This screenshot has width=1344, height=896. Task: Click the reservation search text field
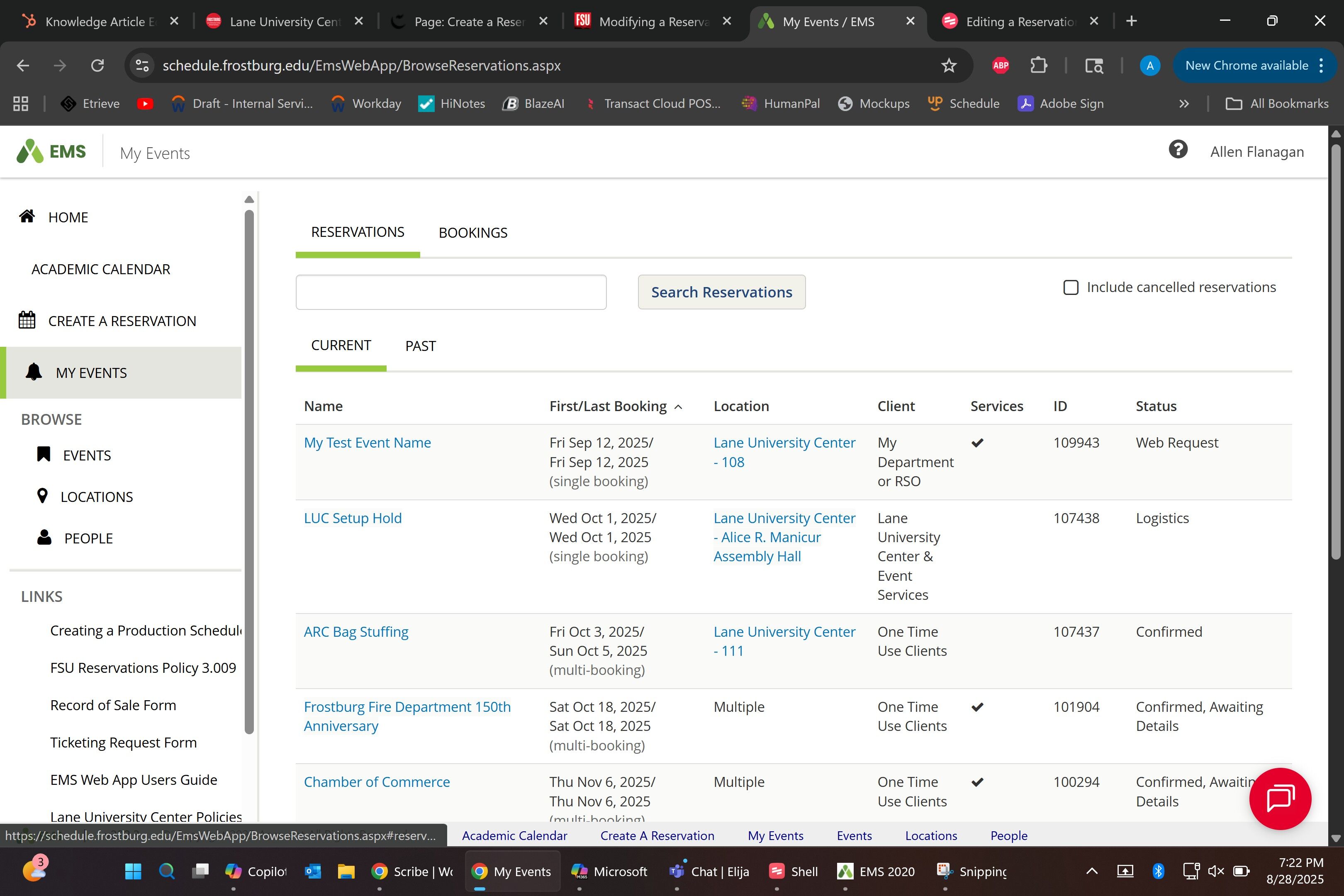[x=451, y=292]
